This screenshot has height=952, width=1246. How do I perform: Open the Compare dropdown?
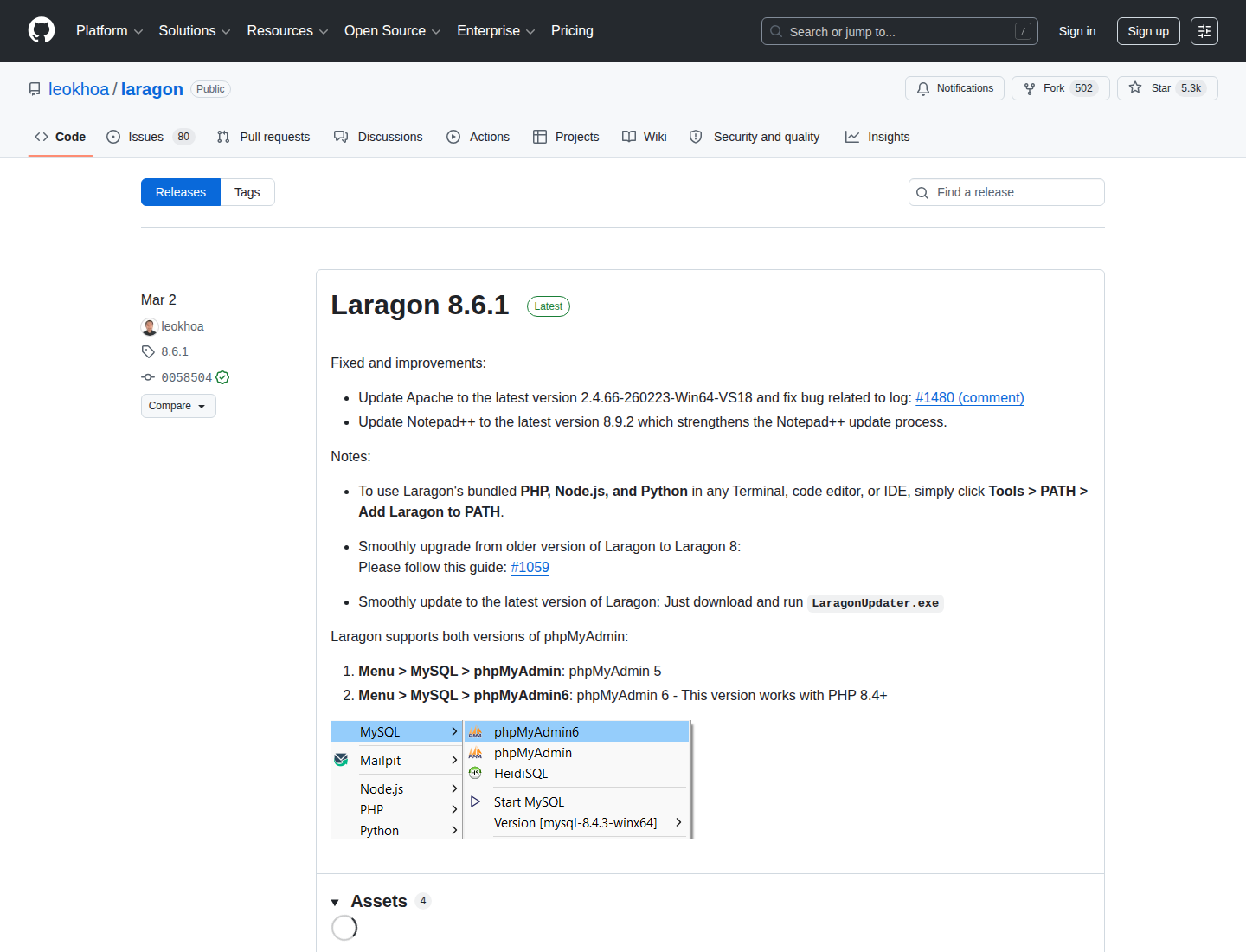178,406
